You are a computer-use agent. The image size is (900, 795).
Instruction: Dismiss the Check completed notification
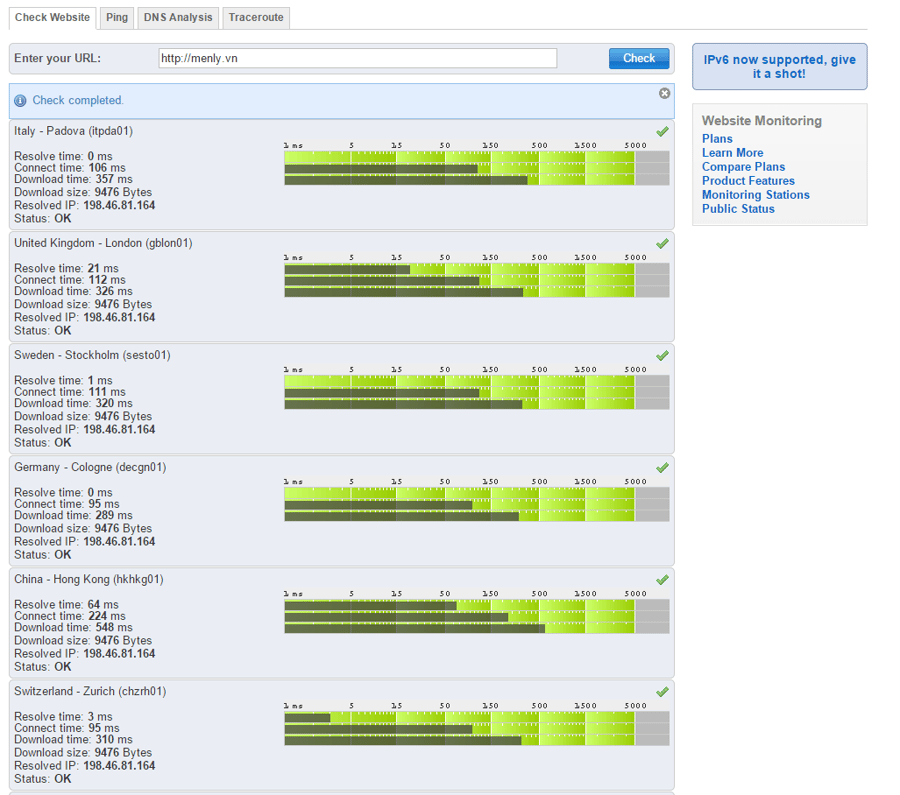coord(664,93)
